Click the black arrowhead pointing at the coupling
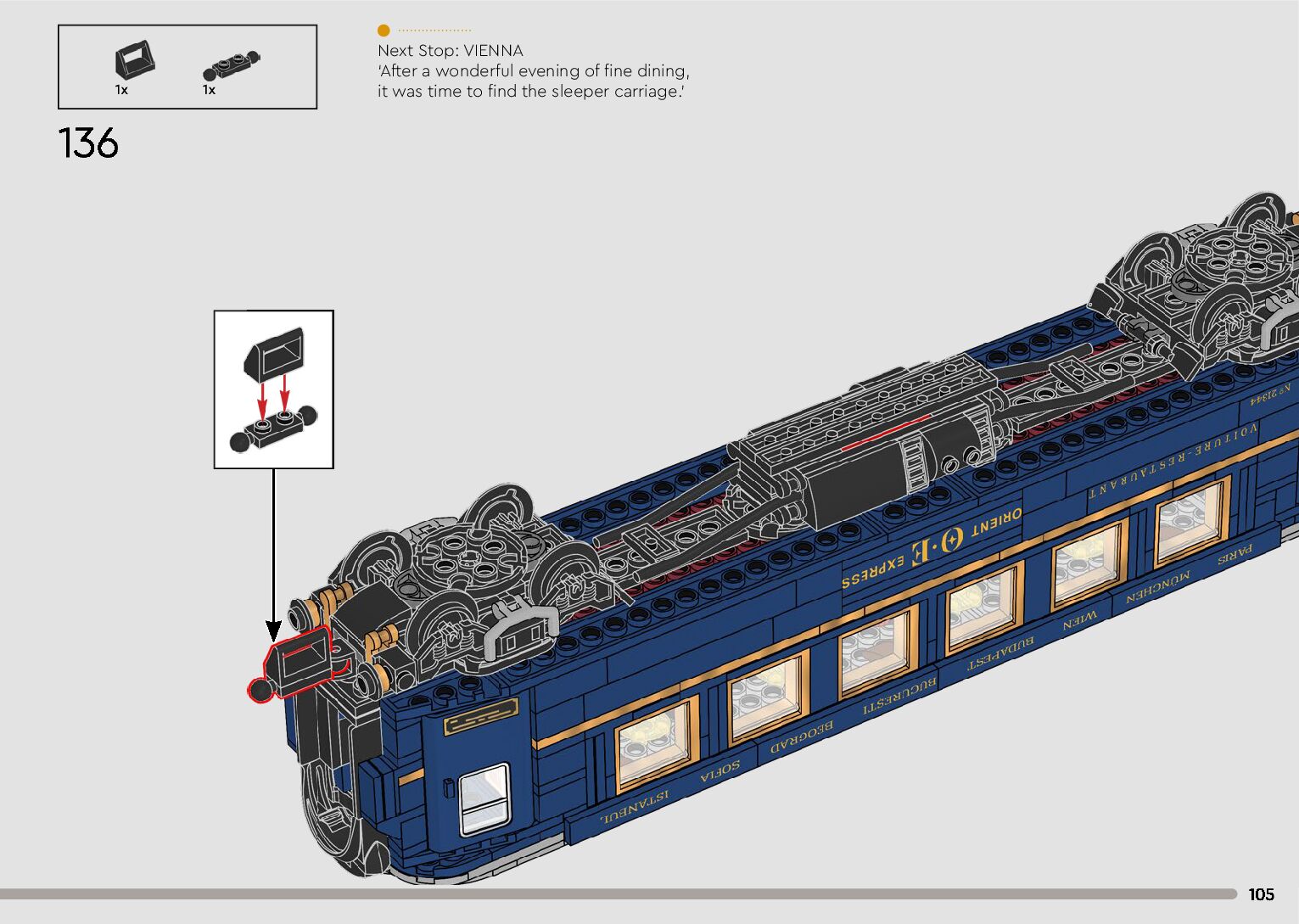 (x=273, y=630)
